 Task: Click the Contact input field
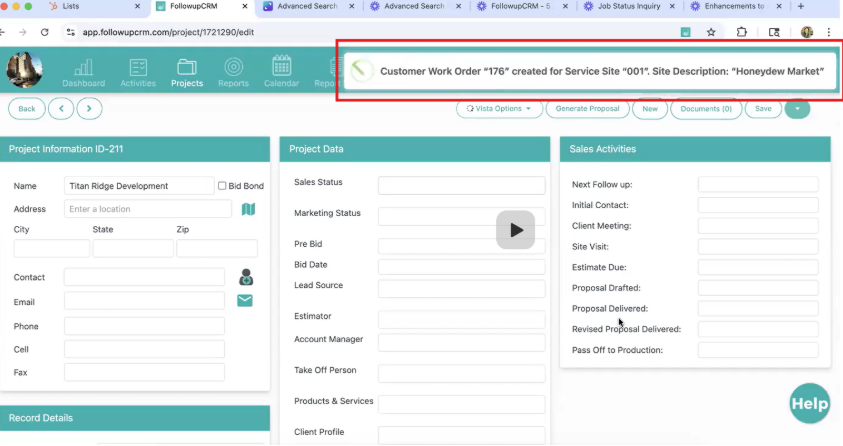[x=144, y=277]
